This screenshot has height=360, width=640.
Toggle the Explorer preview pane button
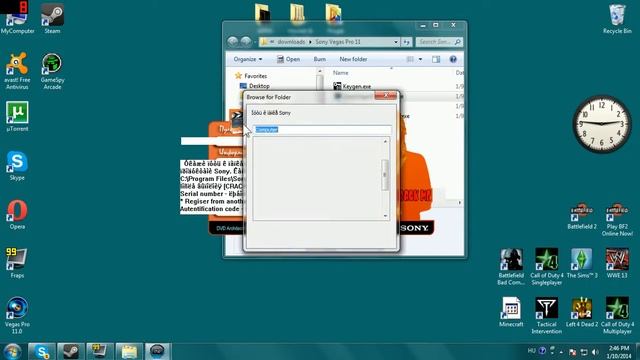point(436,59)
